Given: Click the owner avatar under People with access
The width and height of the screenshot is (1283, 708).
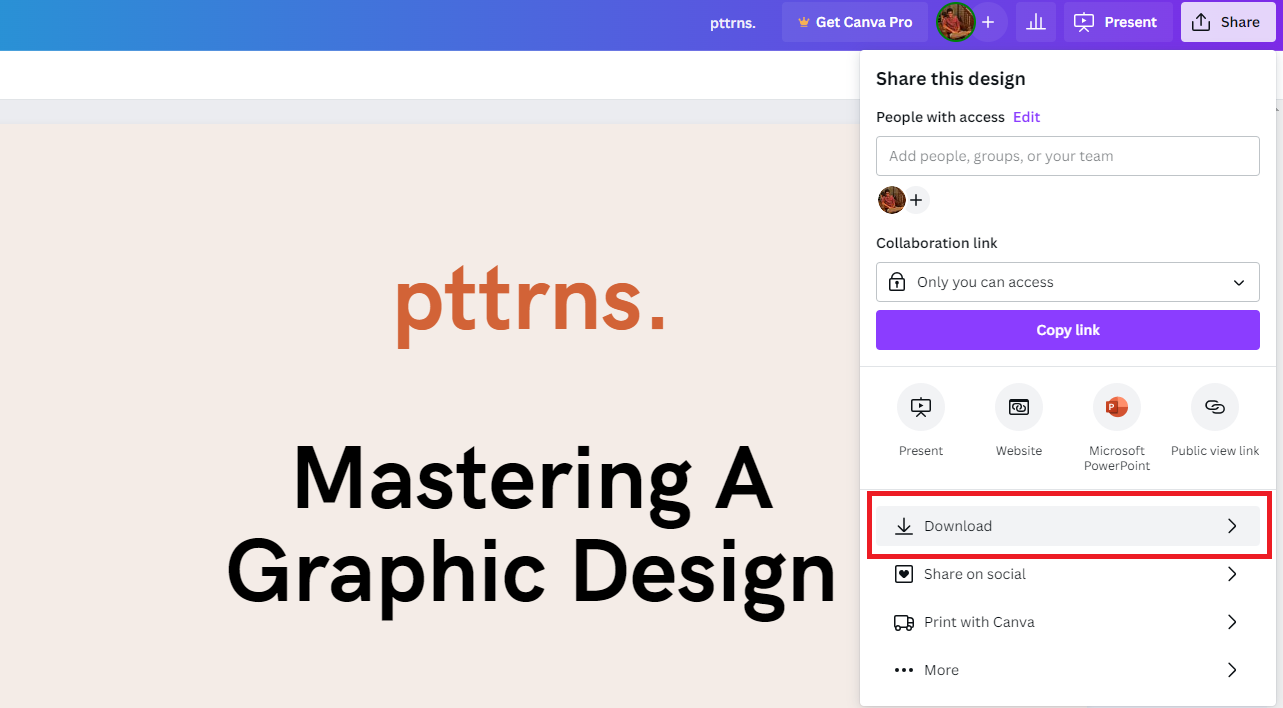Looking at the screenshot, I should click(891, 200).
